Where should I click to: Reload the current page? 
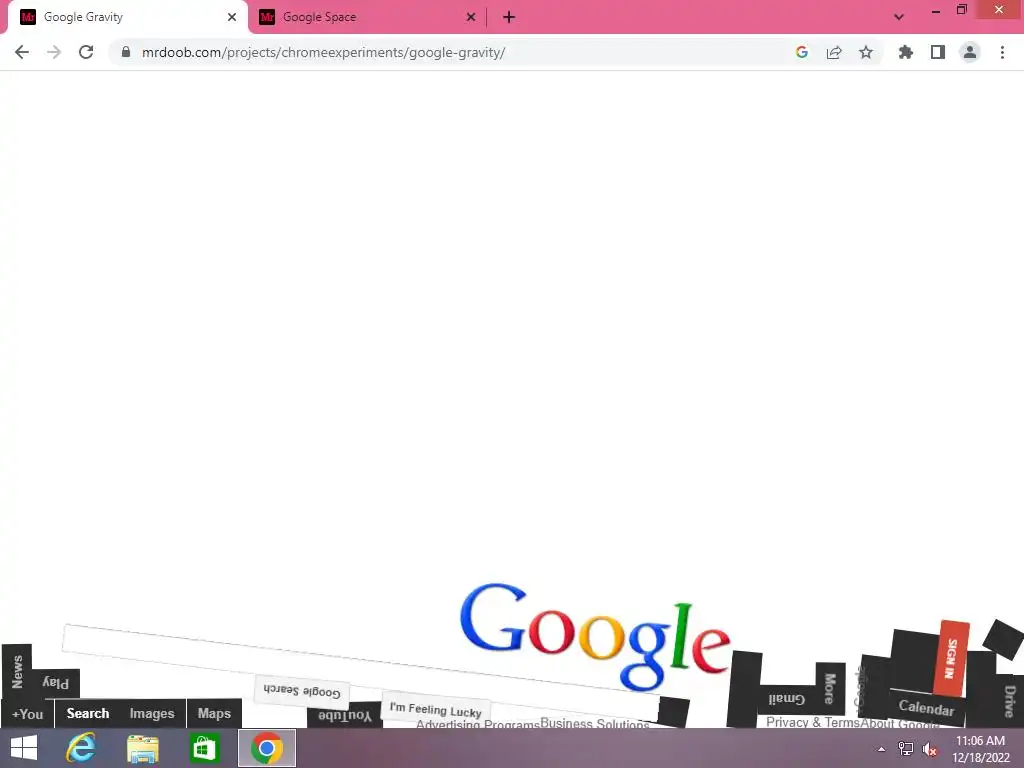point(86,52)
